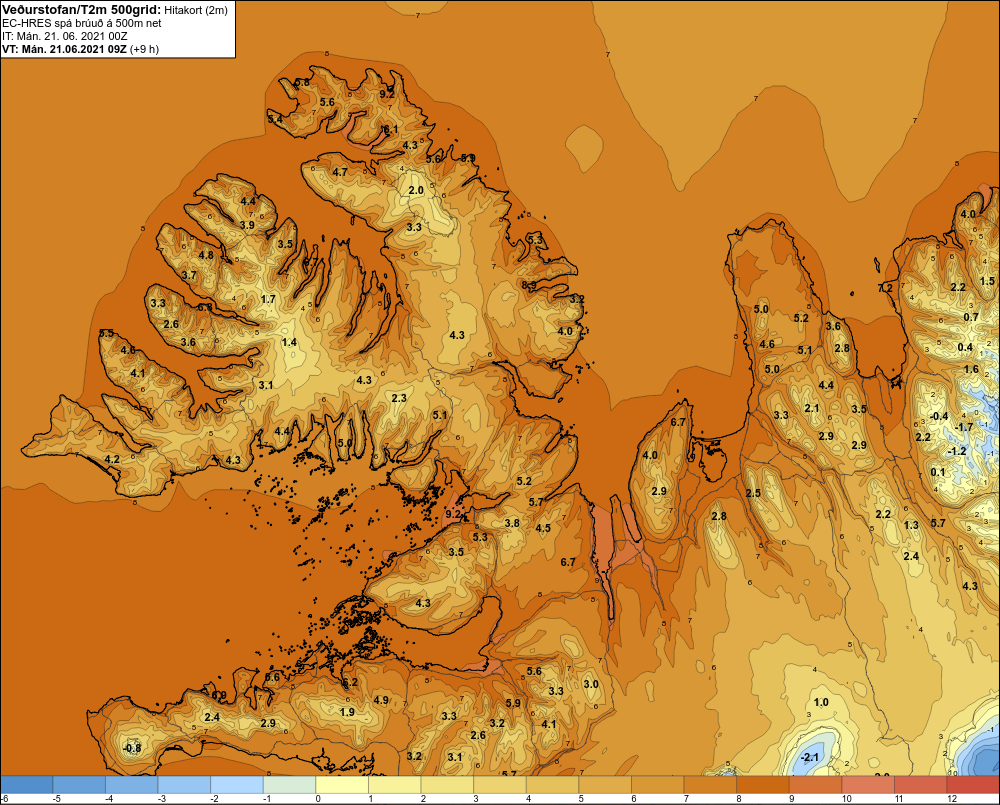Click the "1.3" temperature value

[x=911, y=525]
